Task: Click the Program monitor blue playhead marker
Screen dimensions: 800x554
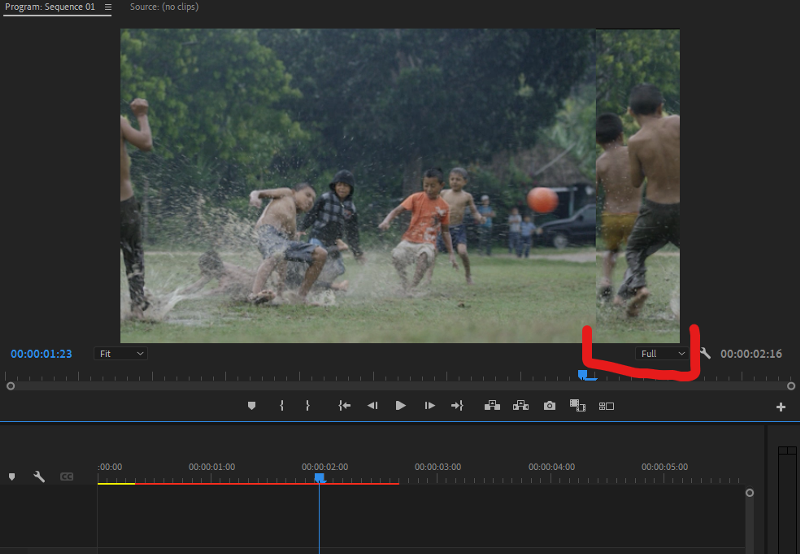Action: click(583, 375)
